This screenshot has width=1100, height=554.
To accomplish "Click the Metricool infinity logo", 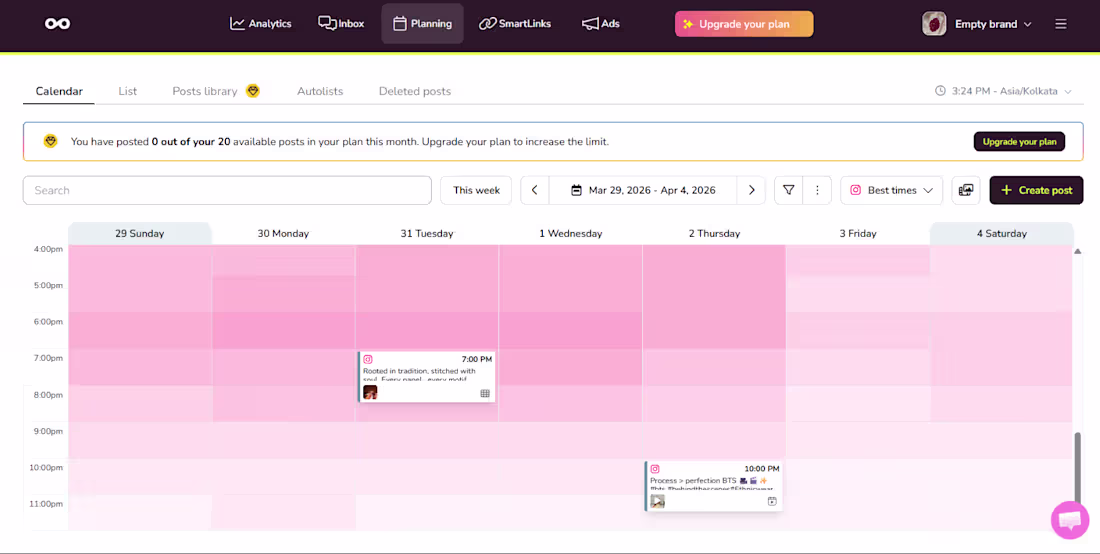I will [58, 24].
